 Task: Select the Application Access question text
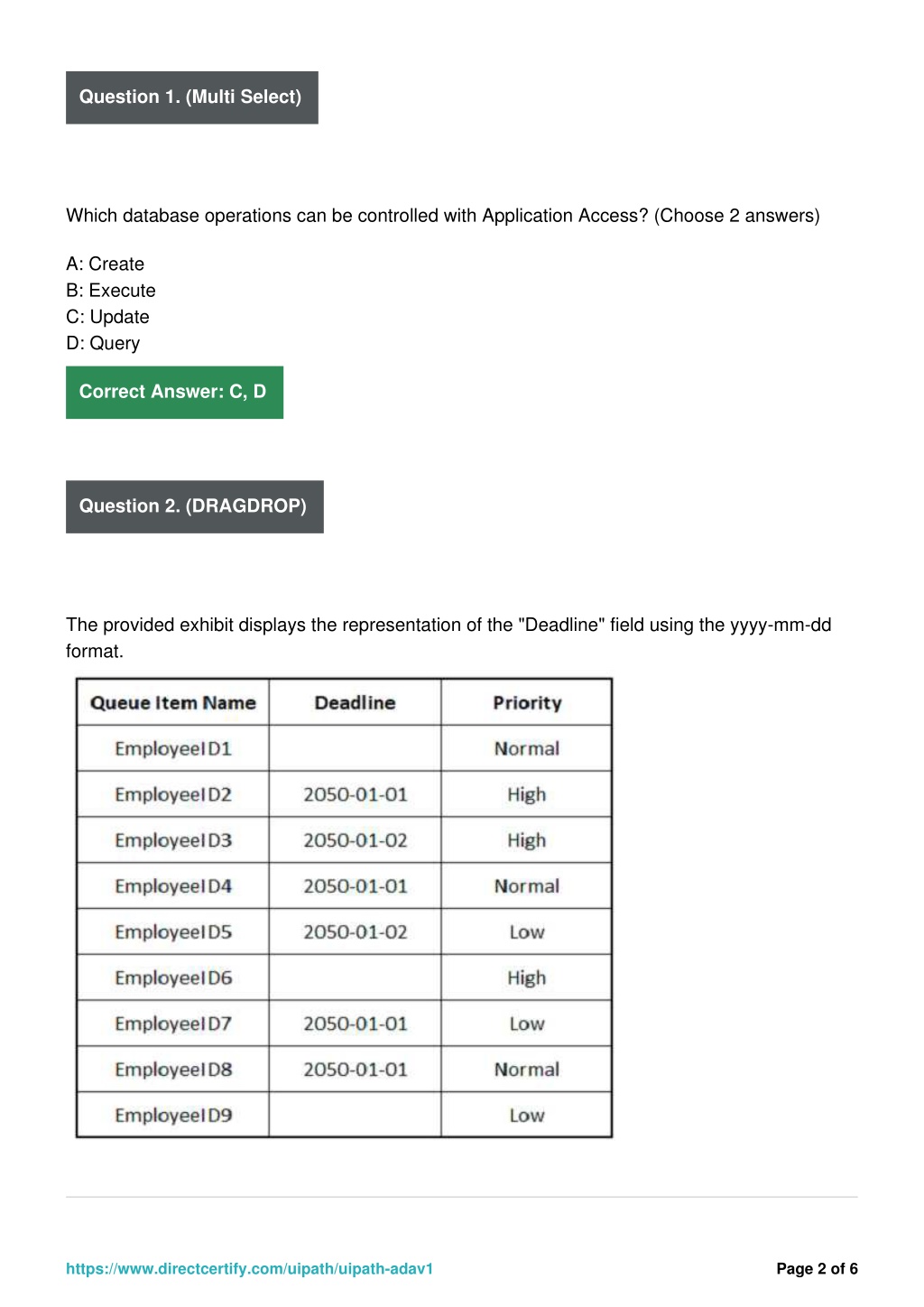[443, 216]
